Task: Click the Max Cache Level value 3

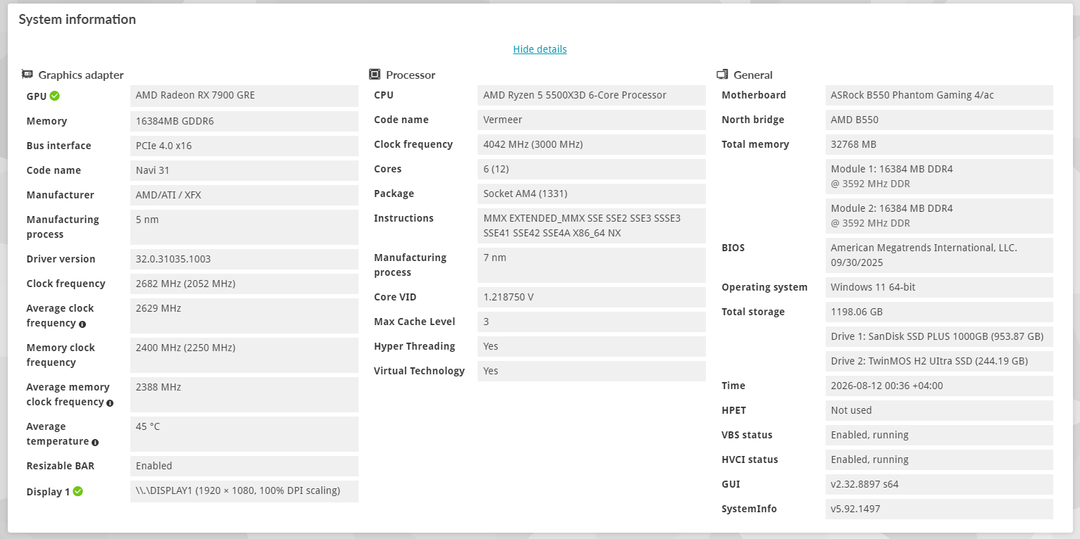Action: point(592,321)
